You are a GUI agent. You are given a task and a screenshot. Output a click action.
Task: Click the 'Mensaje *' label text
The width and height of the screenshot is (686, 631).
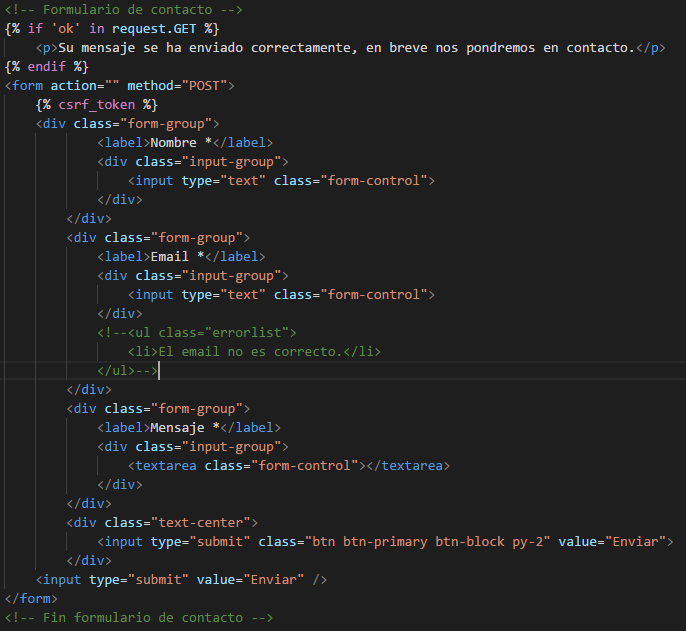tap(185, 428)
